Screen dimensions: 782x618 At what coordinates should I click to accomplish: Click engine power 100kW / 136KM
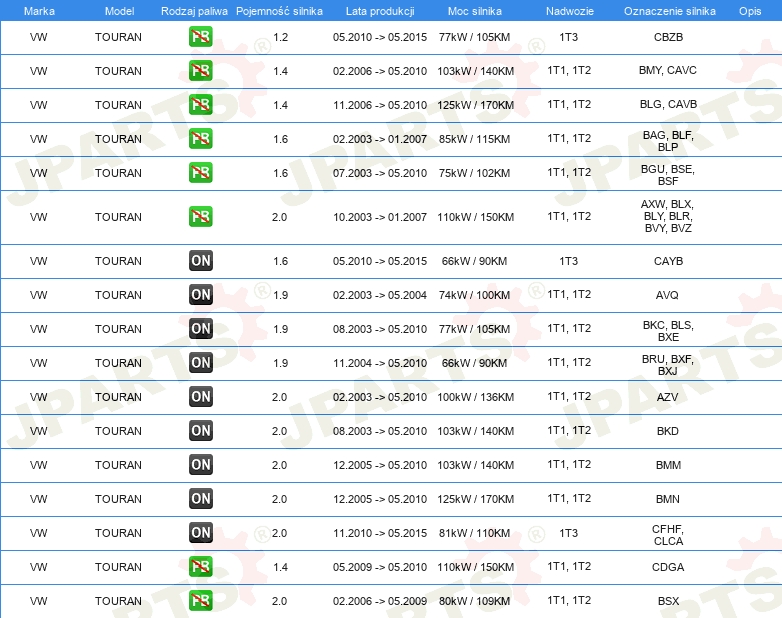475,397
